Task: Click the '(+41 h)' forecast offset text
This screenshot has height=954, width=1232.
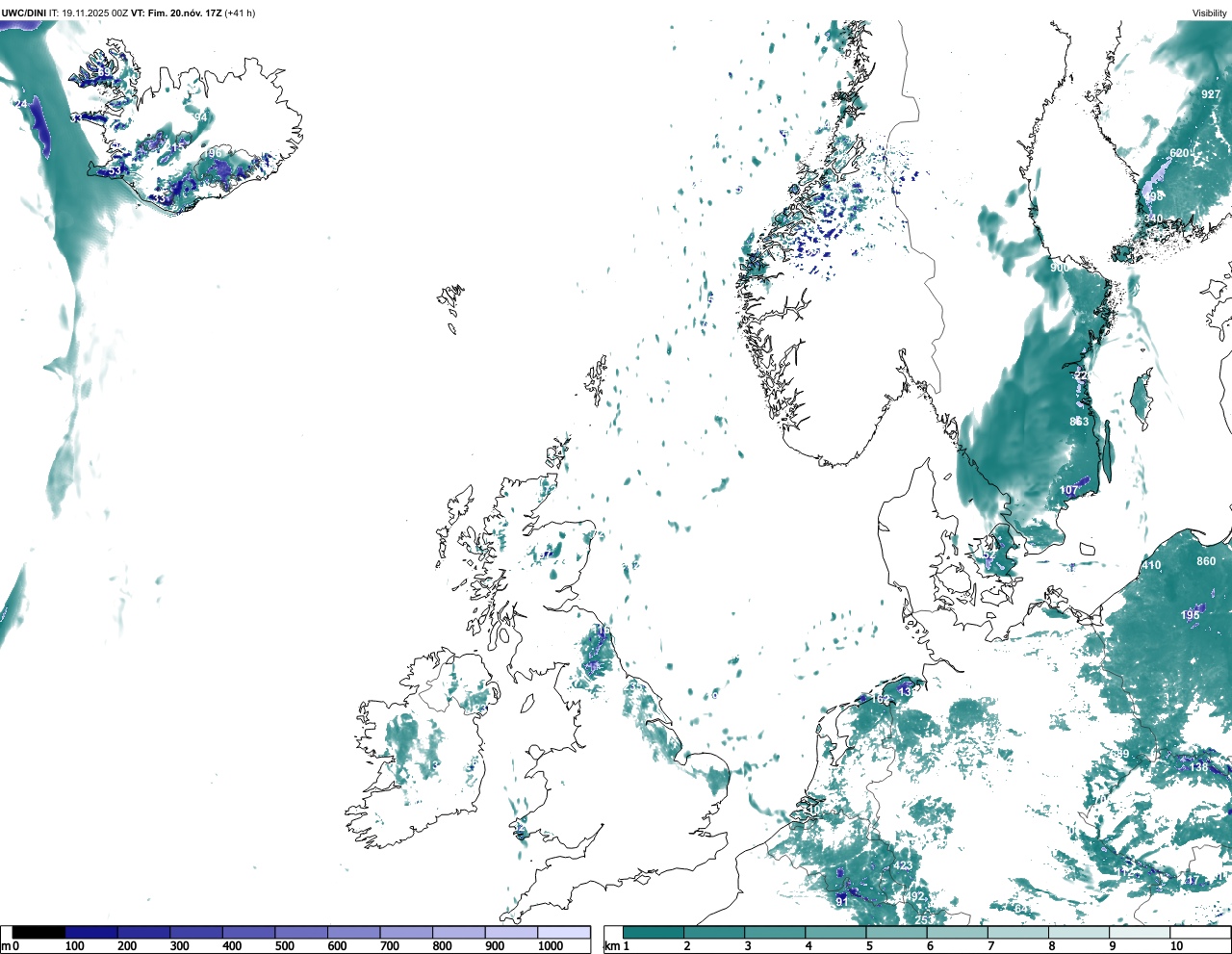Action: pyautogui.click(x=240, y=13)
